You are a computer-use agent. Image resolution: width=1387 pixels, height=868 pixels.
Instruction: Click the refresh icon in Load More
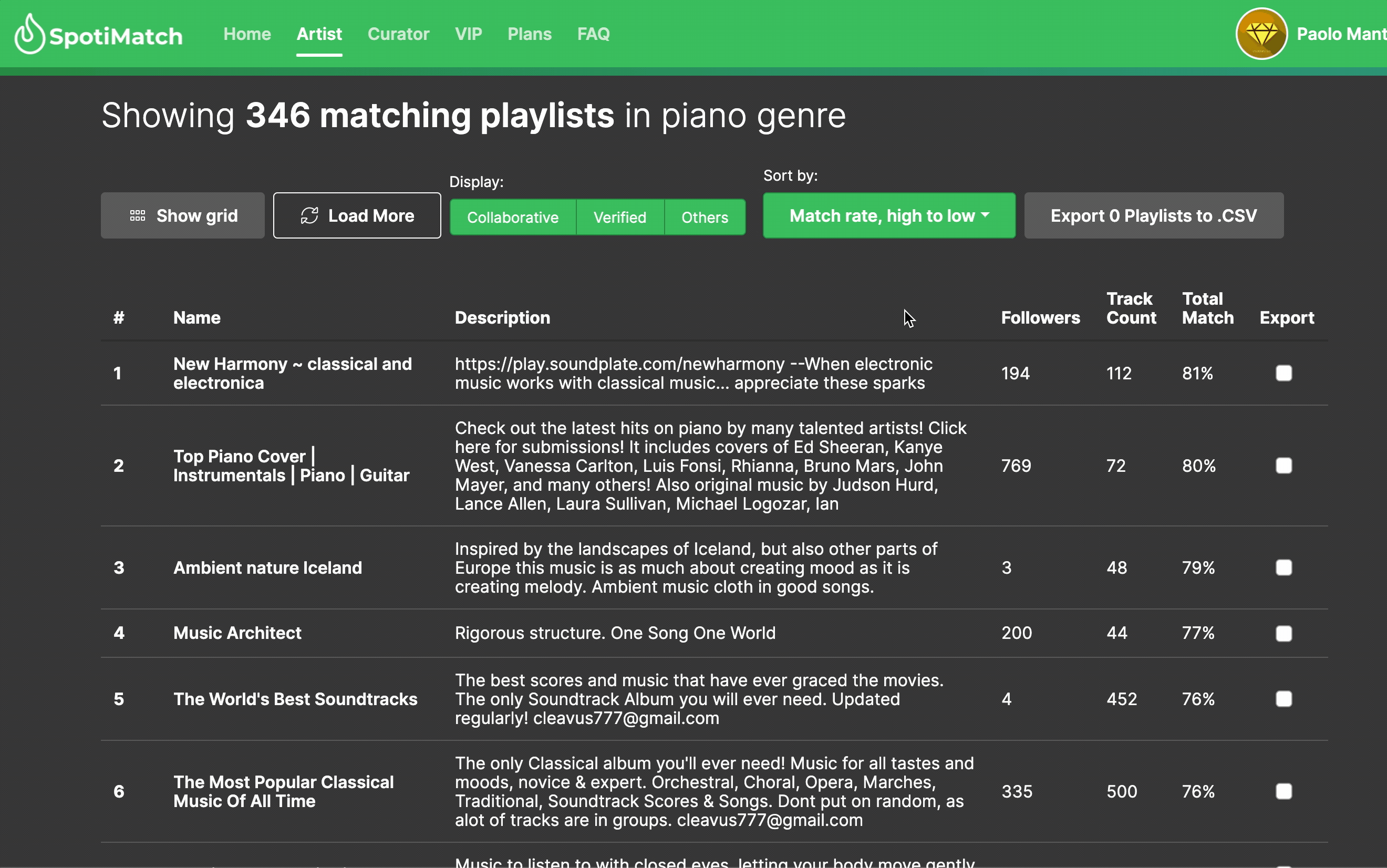point(309,216)
